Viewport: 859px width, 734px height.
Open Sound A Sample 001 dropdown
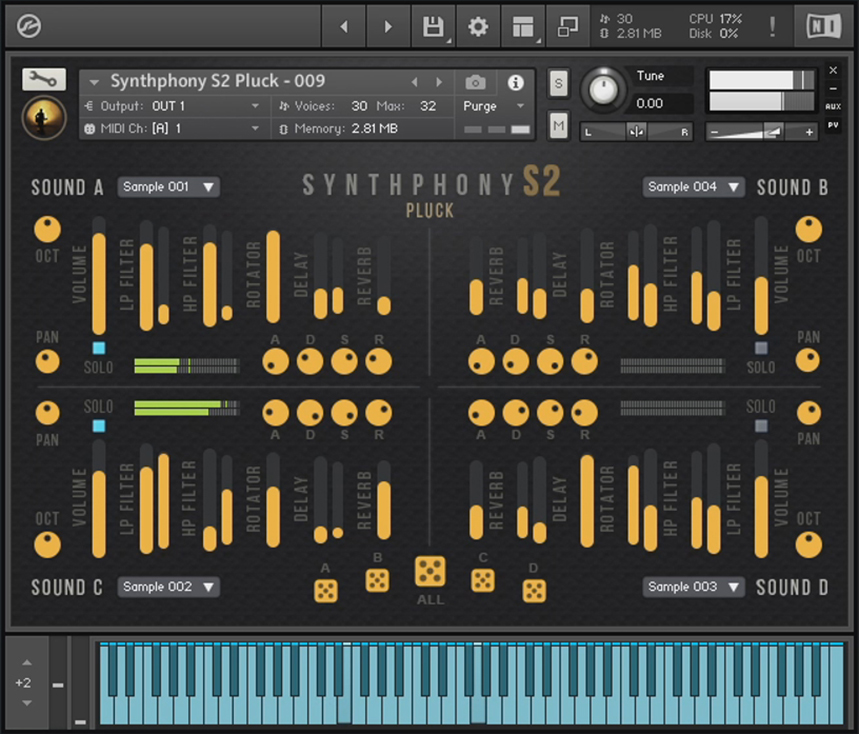pos(169,187)
